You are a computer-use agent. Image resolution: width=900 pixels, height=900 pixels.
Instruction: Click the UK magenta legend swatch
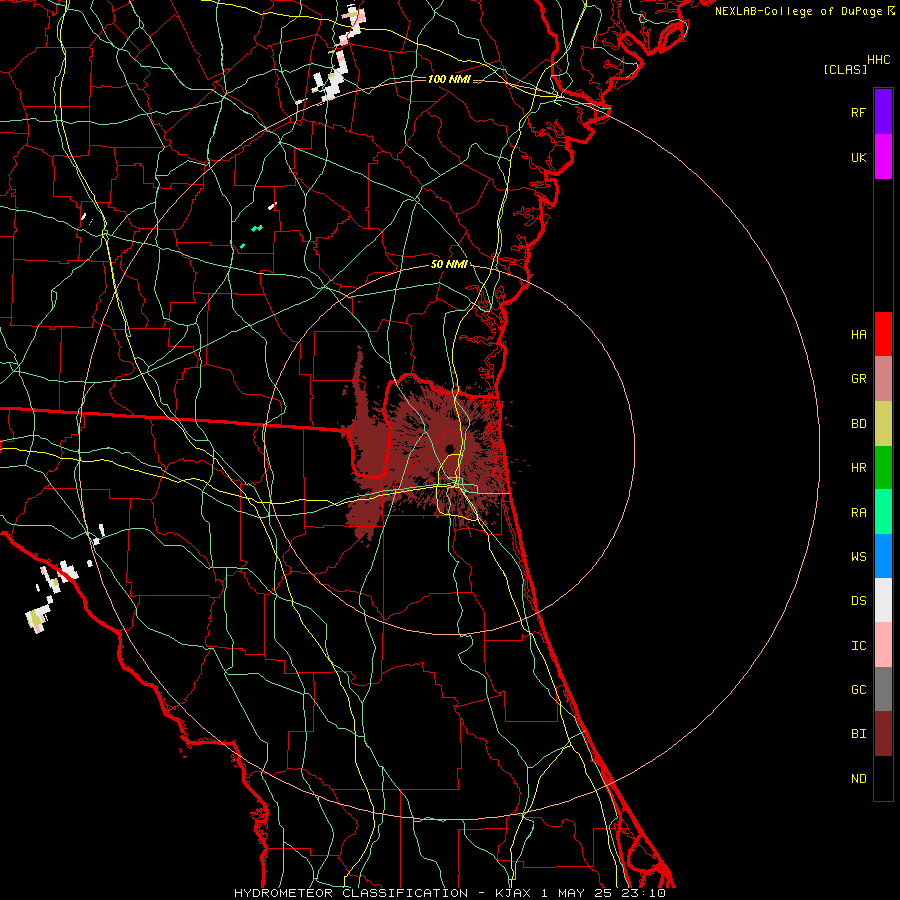point(883,157)
